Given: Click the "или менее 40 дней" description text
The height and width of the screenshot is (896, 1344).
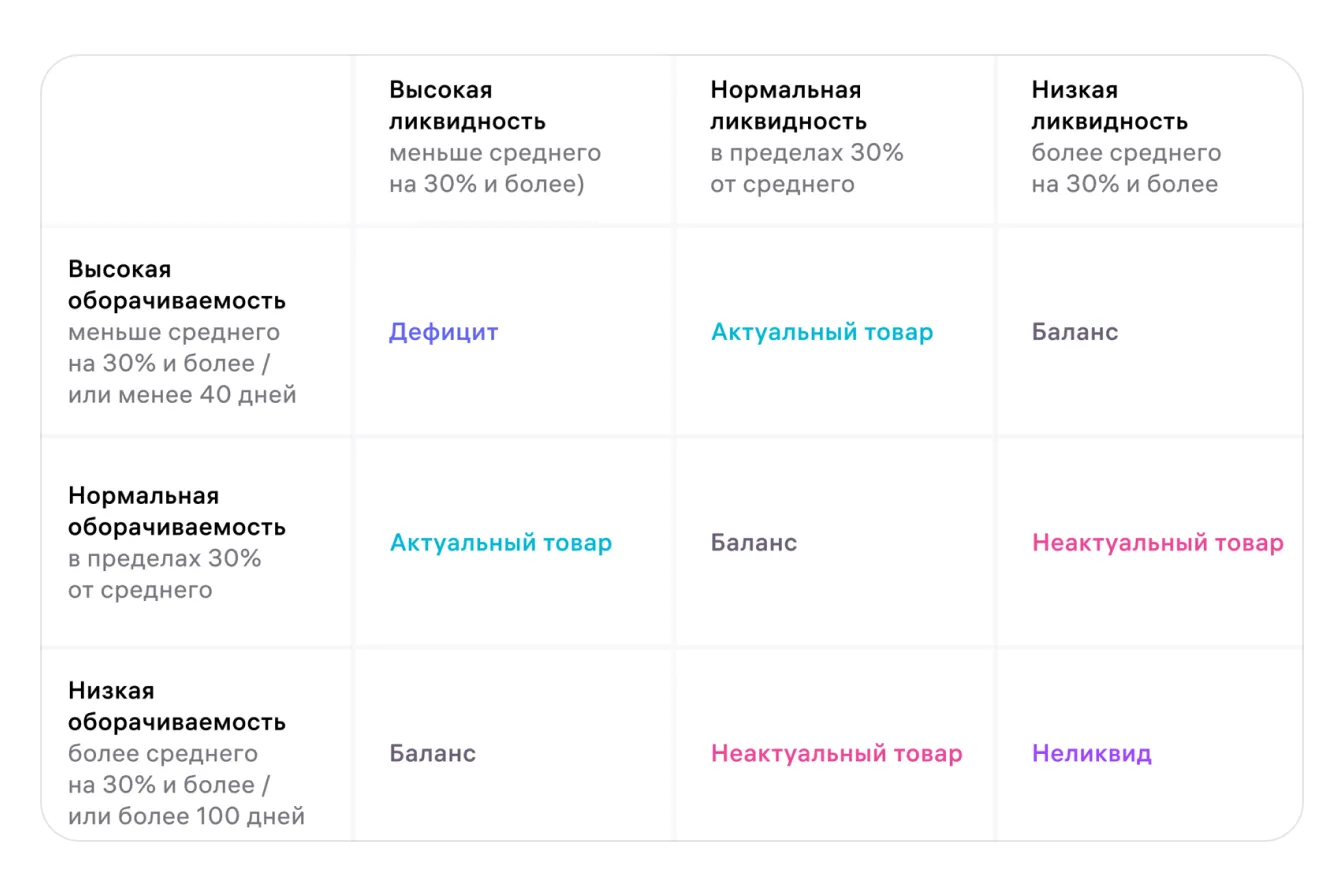Looking at the screenshot, I should (x=182, y=395).
